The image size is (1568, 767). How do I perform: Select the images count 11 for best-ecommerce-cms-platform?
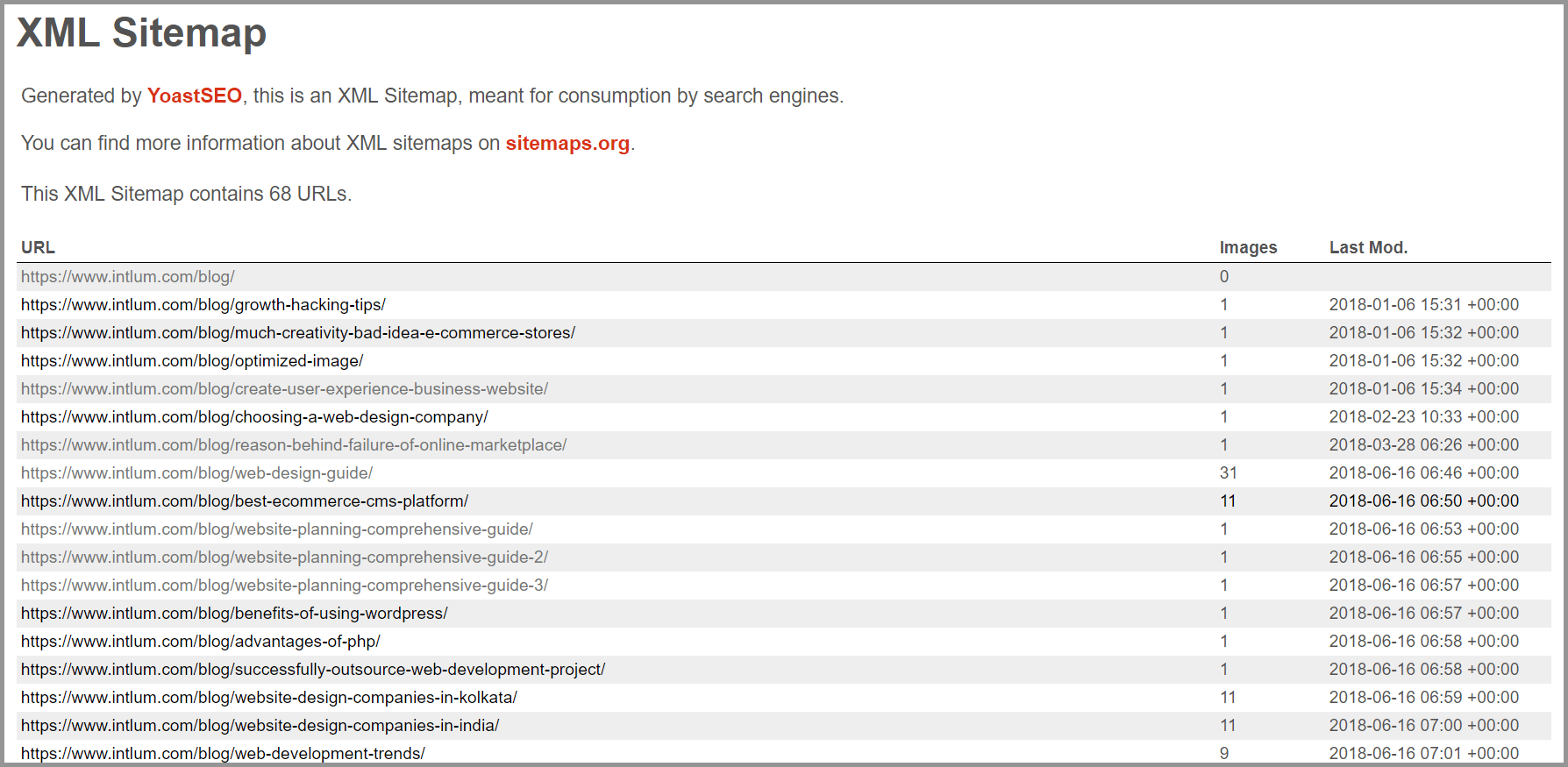pyautogui.click(x=1228, y=501)
